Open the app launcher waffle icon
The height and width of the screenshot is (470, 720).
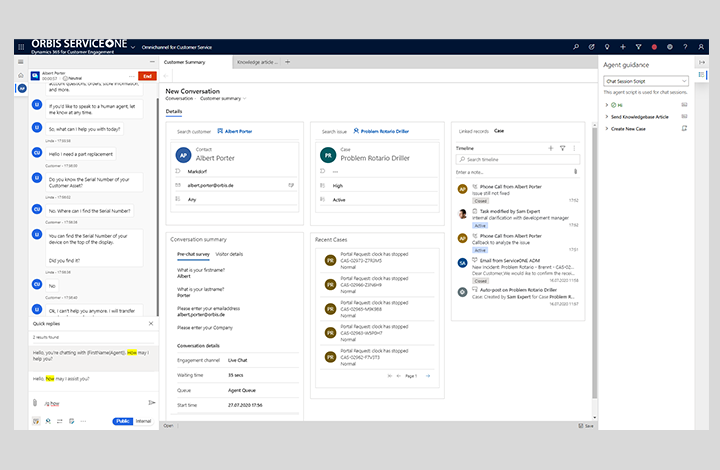(21, 47)
